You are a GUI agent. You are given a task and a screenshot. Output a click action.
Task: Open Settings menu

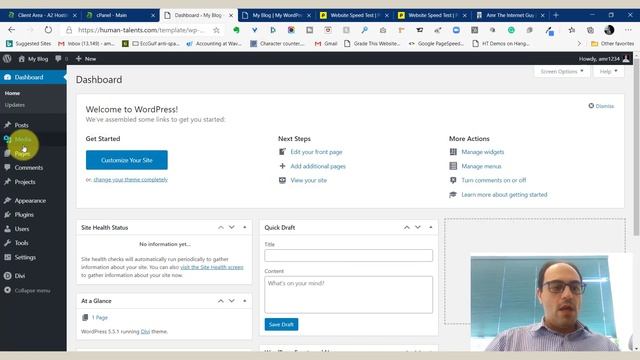pos(25,257)
